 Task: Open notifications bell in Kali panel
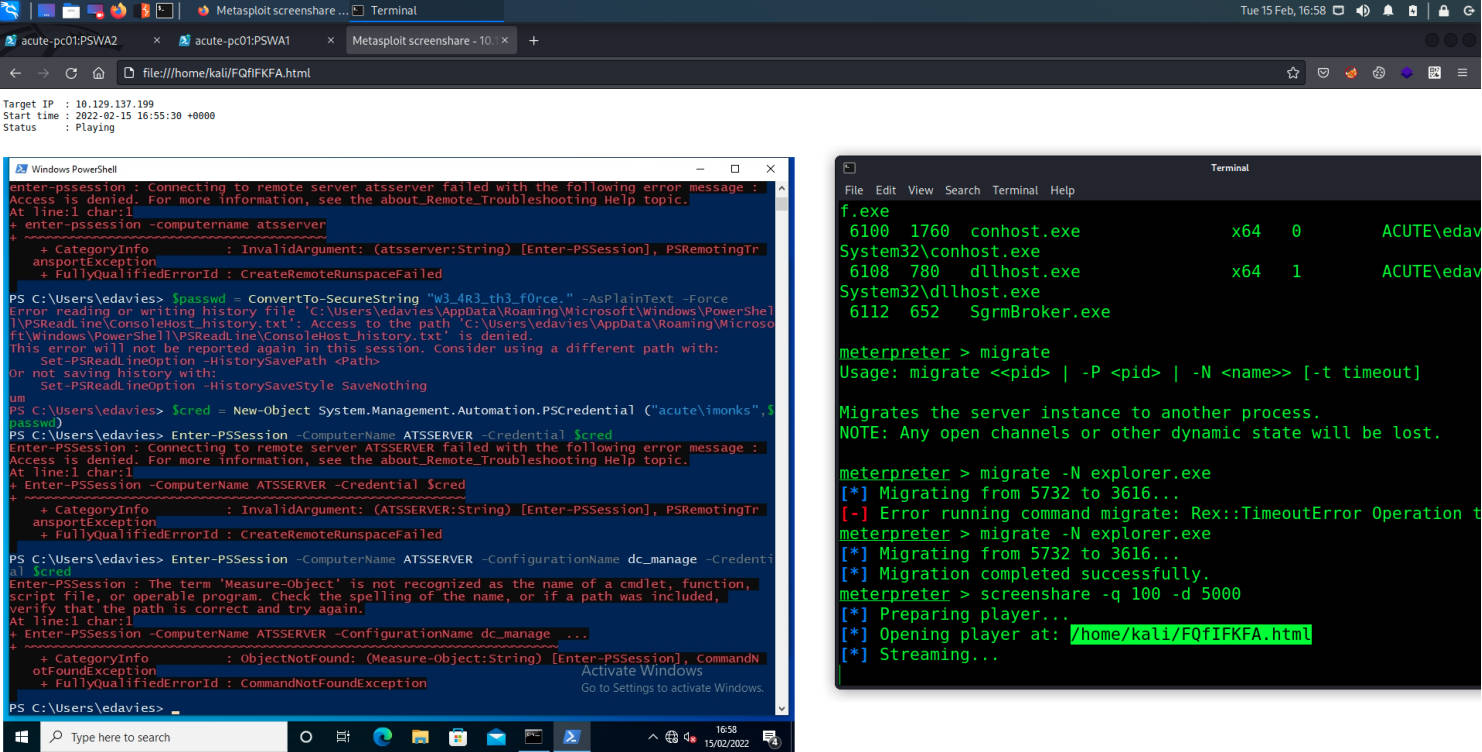(1388, 11)
